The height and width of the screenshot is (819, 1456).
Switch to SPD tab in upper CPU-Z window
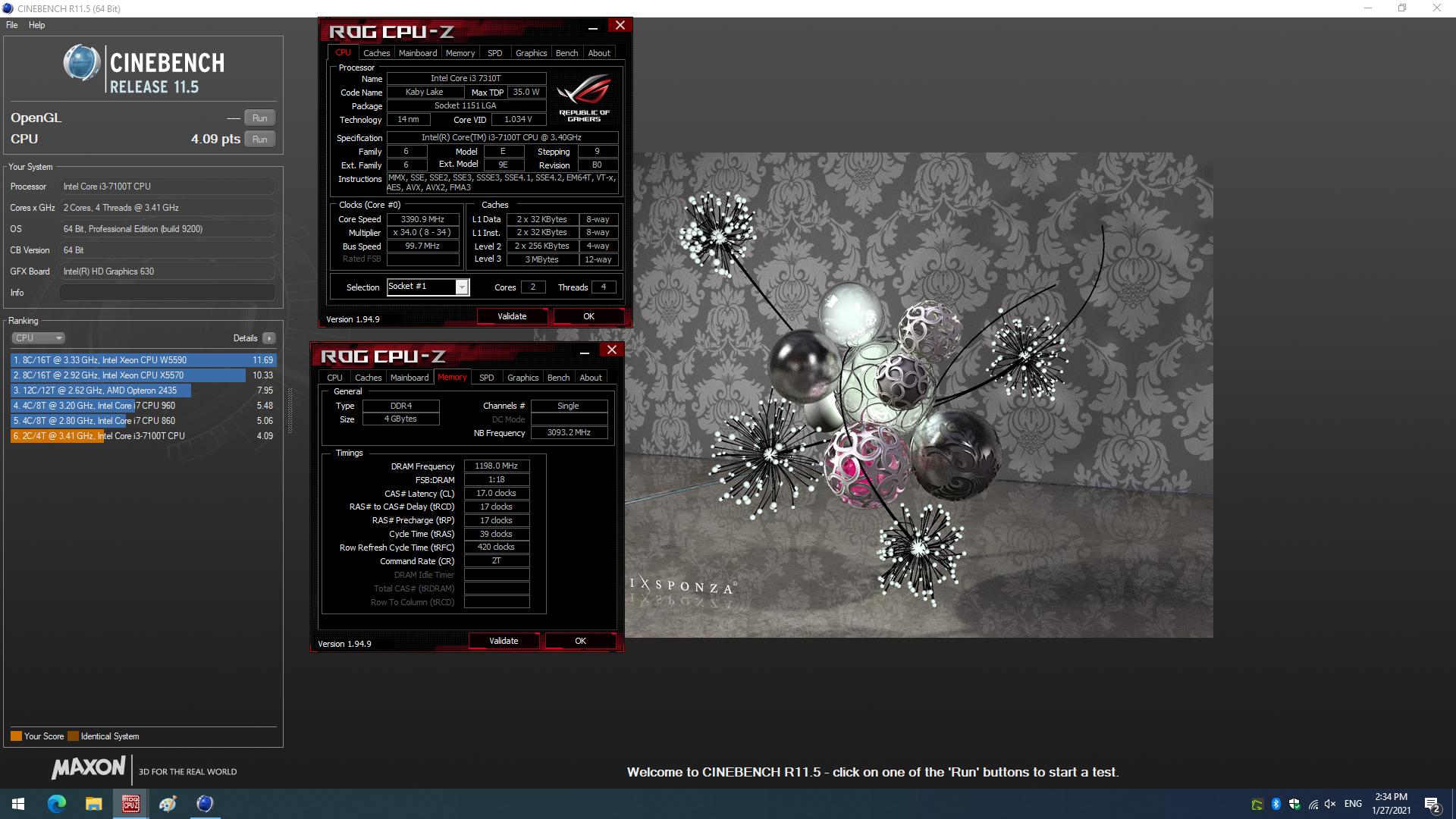[494, 53]
